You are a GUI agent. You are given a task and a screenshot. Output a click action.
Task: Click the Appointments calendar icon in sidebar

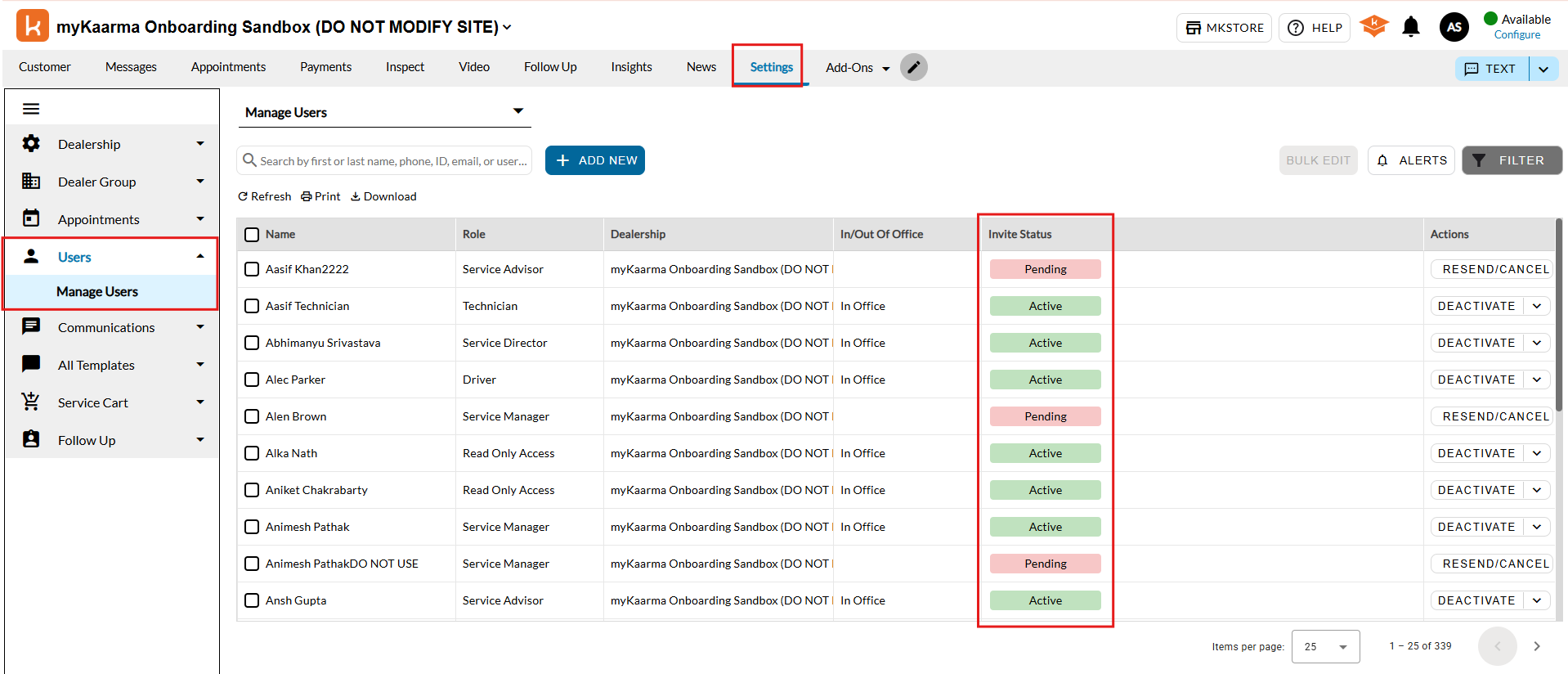pos(31,218)
